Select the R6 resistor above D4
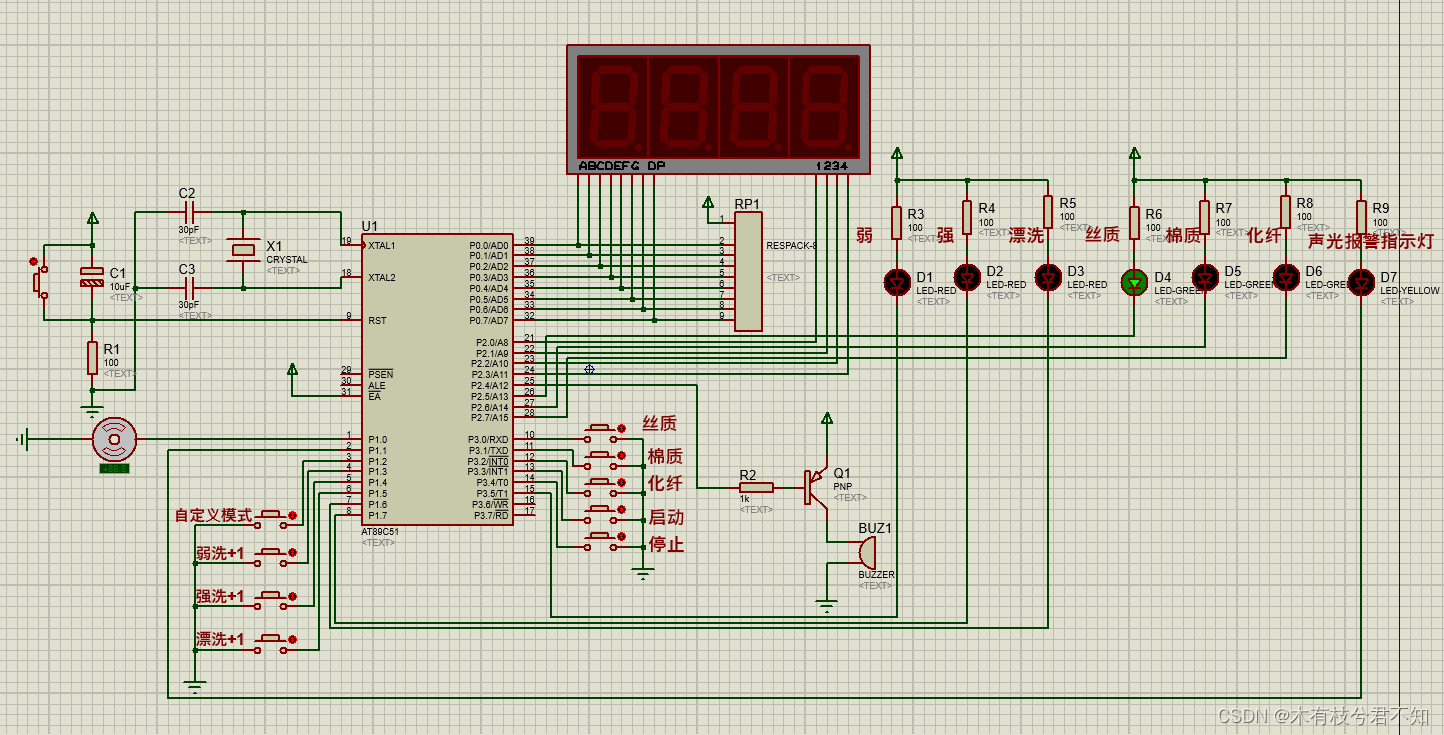Viewport: 1444px width, 735px height. pyautogui.click(x=1134, y=223)
